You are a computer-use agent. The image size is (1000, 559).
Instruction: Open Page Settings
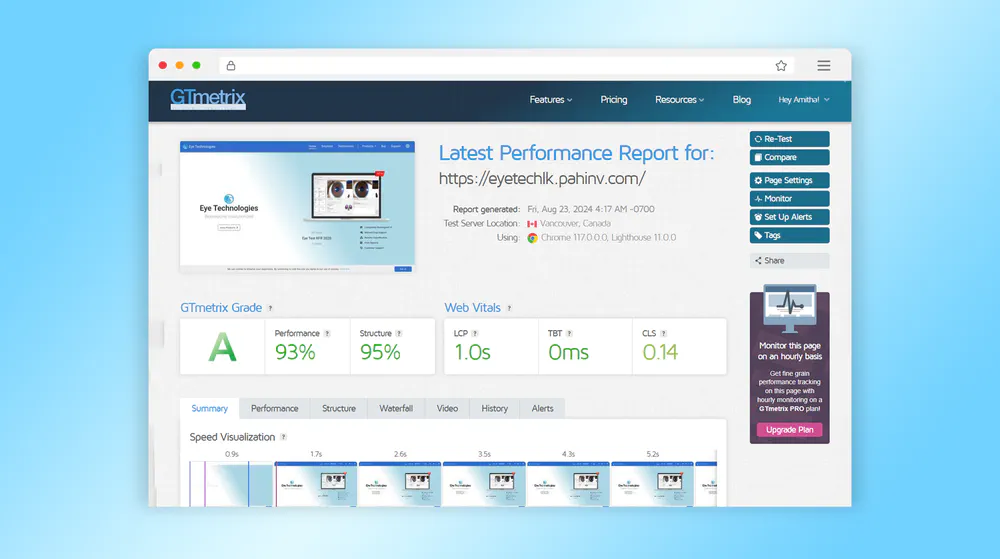(x=790, y=180)
